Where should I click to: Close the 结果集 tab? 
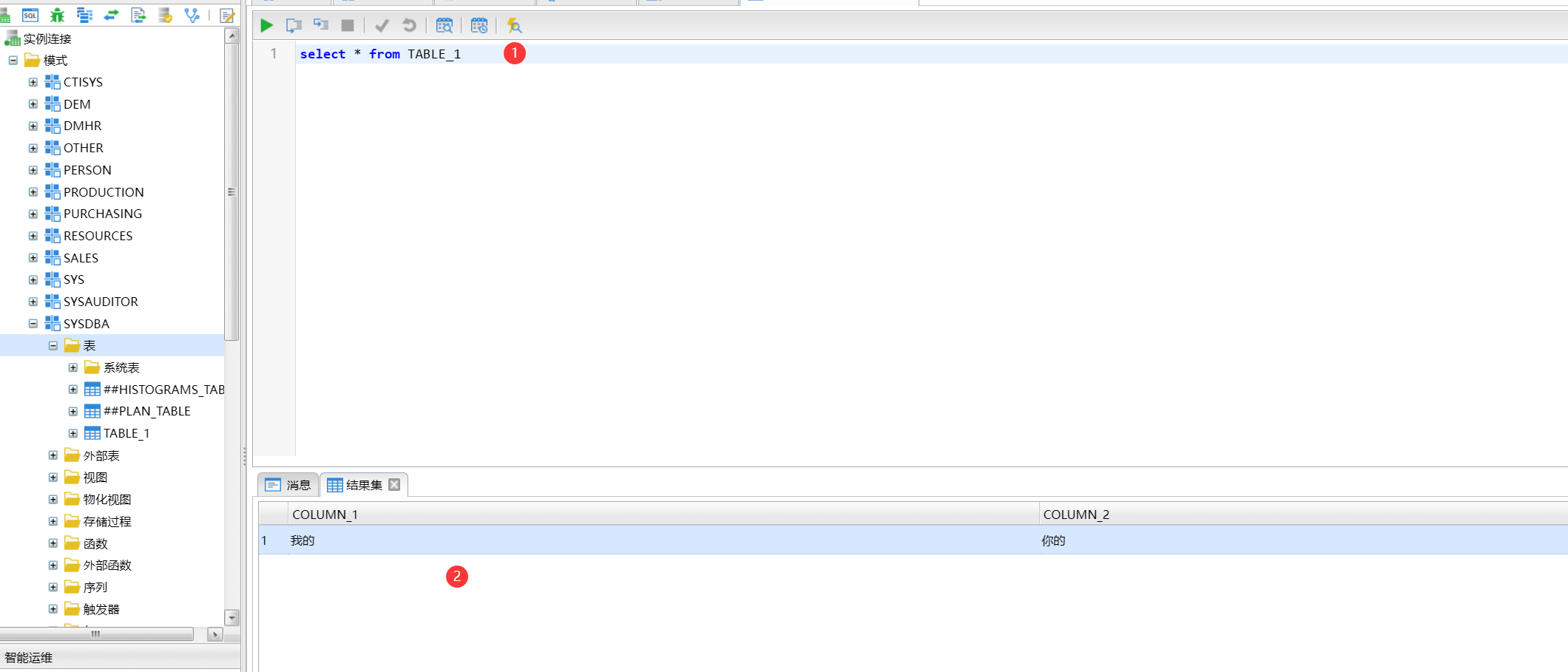point(394,485)
